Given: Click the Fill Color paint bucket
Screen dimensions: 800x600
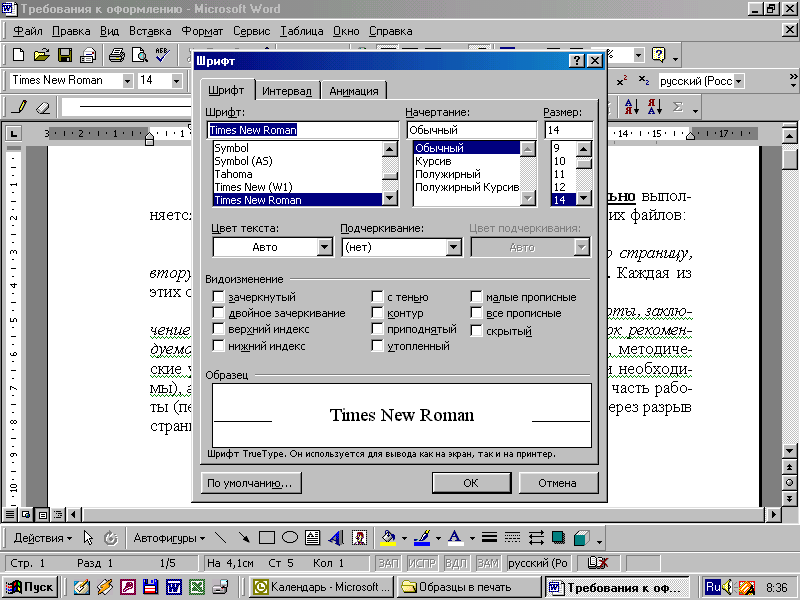Looking at the screenshot, I should 388,538.
